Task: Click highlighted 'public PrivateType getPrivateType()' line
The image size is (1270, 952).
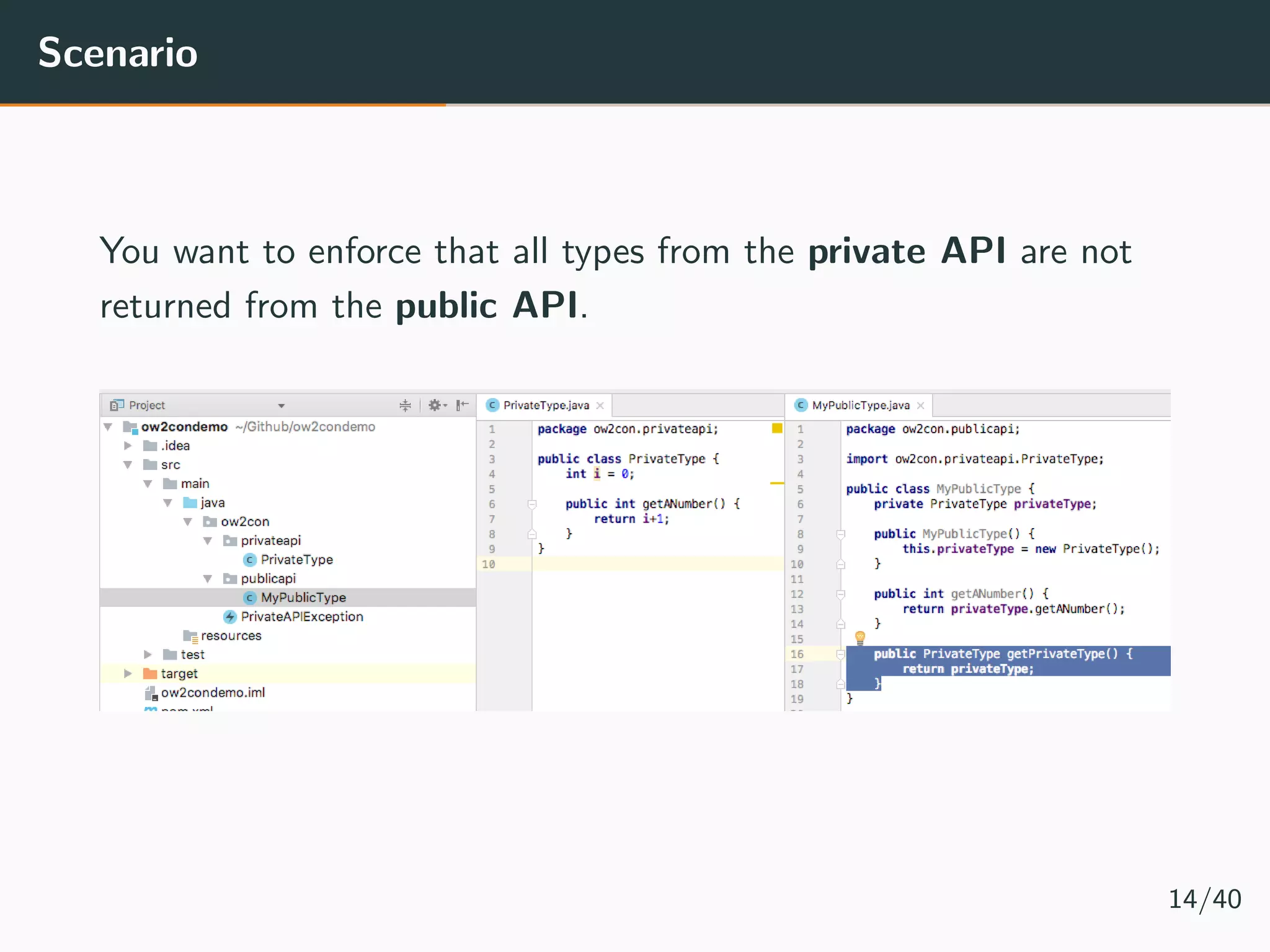Action: pyautogui.click(x=1003, y=654)
